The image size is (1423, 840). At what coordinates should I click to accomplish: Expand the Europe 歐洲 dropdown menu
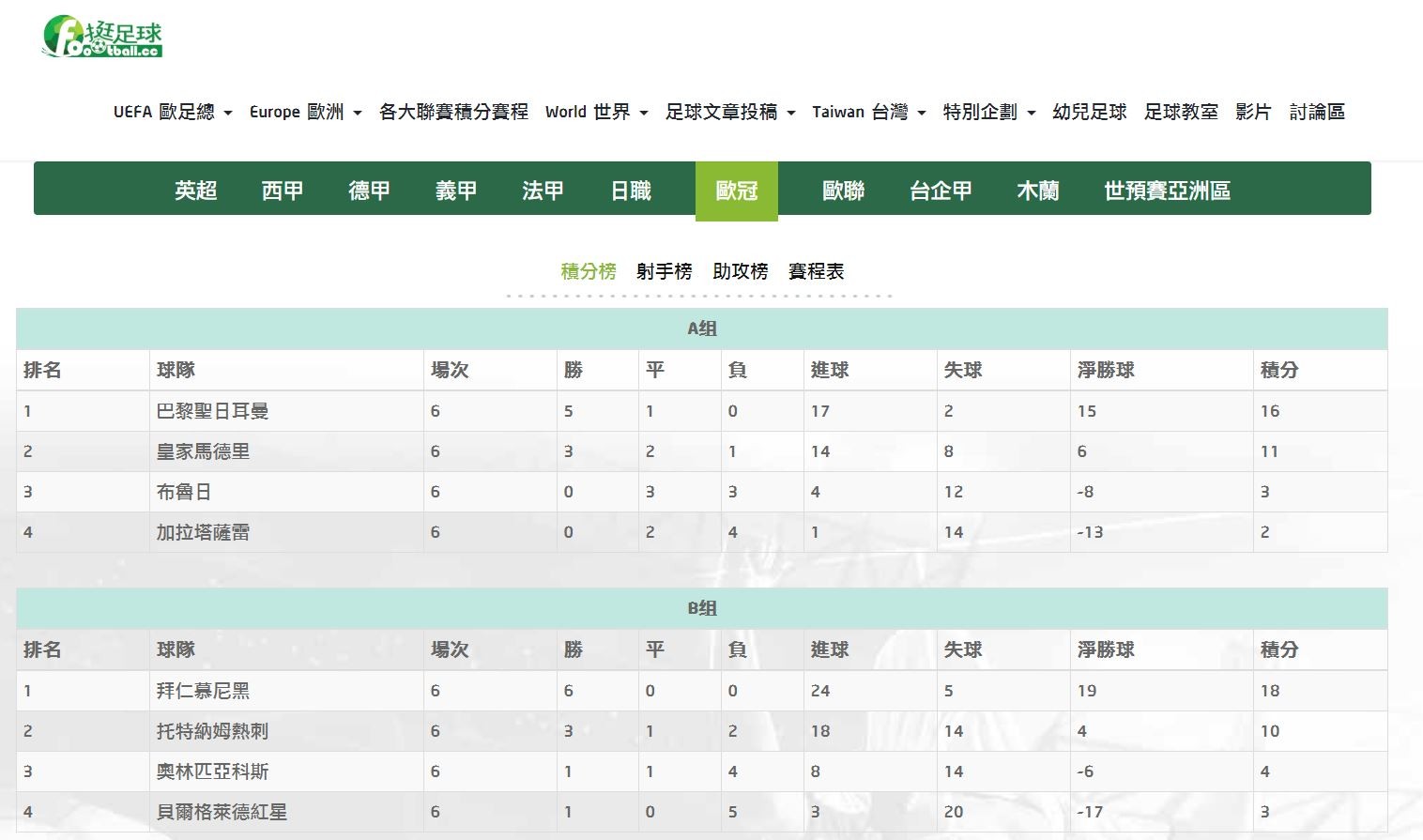305,112
